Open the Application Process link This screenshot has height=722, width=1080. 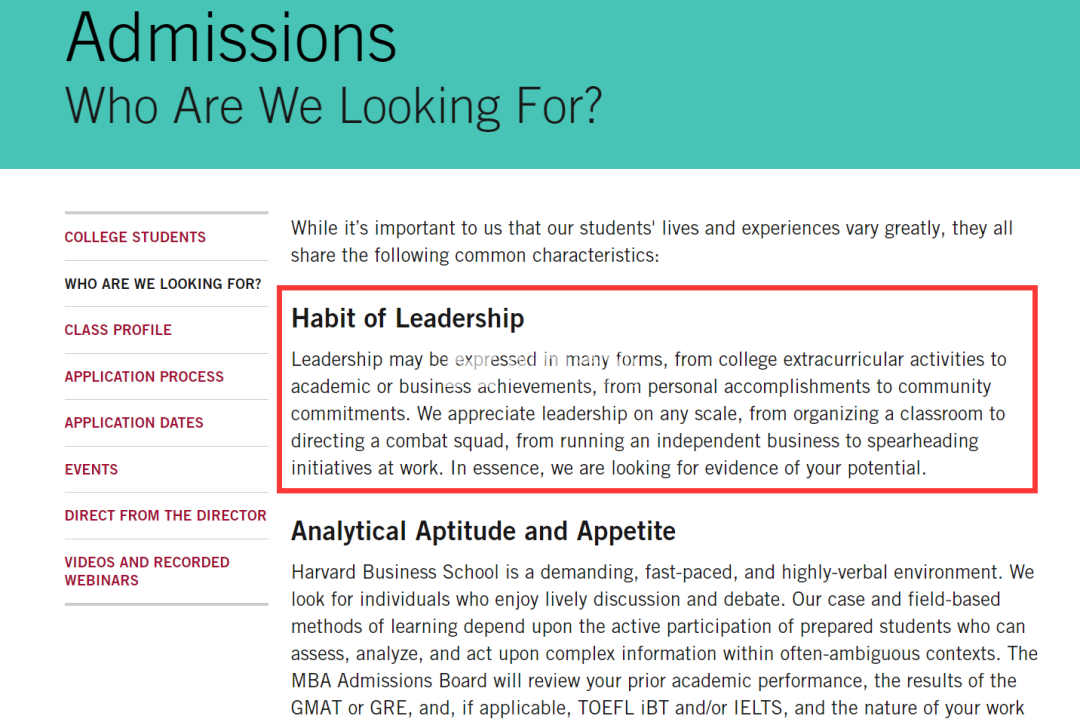[x=144, y=377]
